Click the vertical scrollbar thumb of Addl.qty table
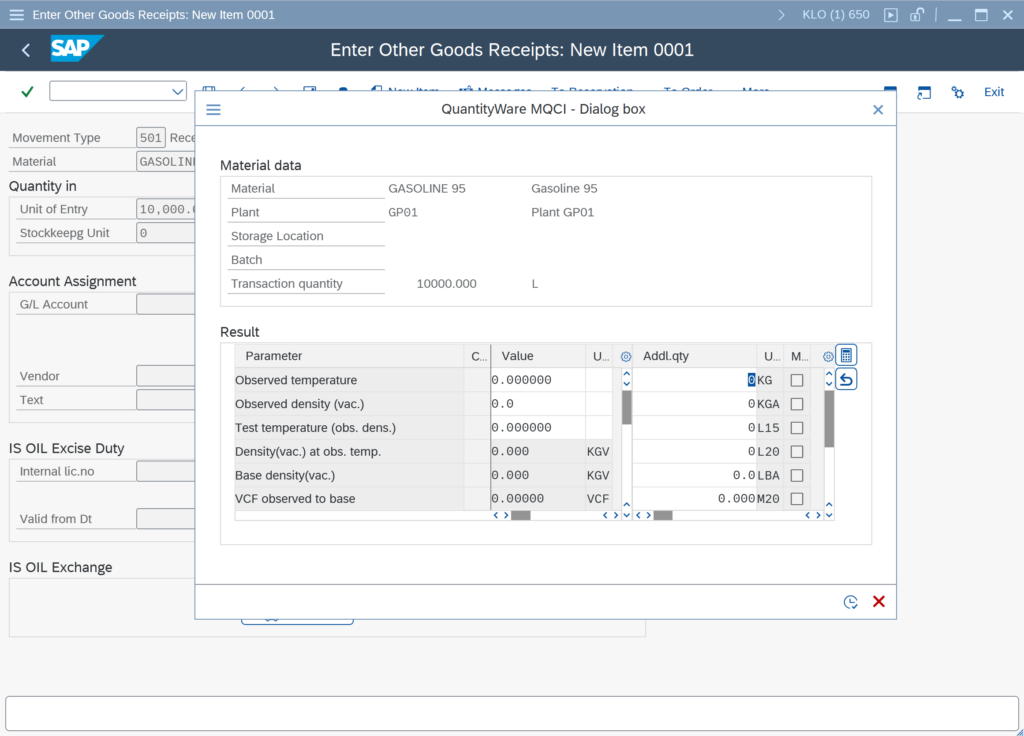1024x736 pixels. 829,419
